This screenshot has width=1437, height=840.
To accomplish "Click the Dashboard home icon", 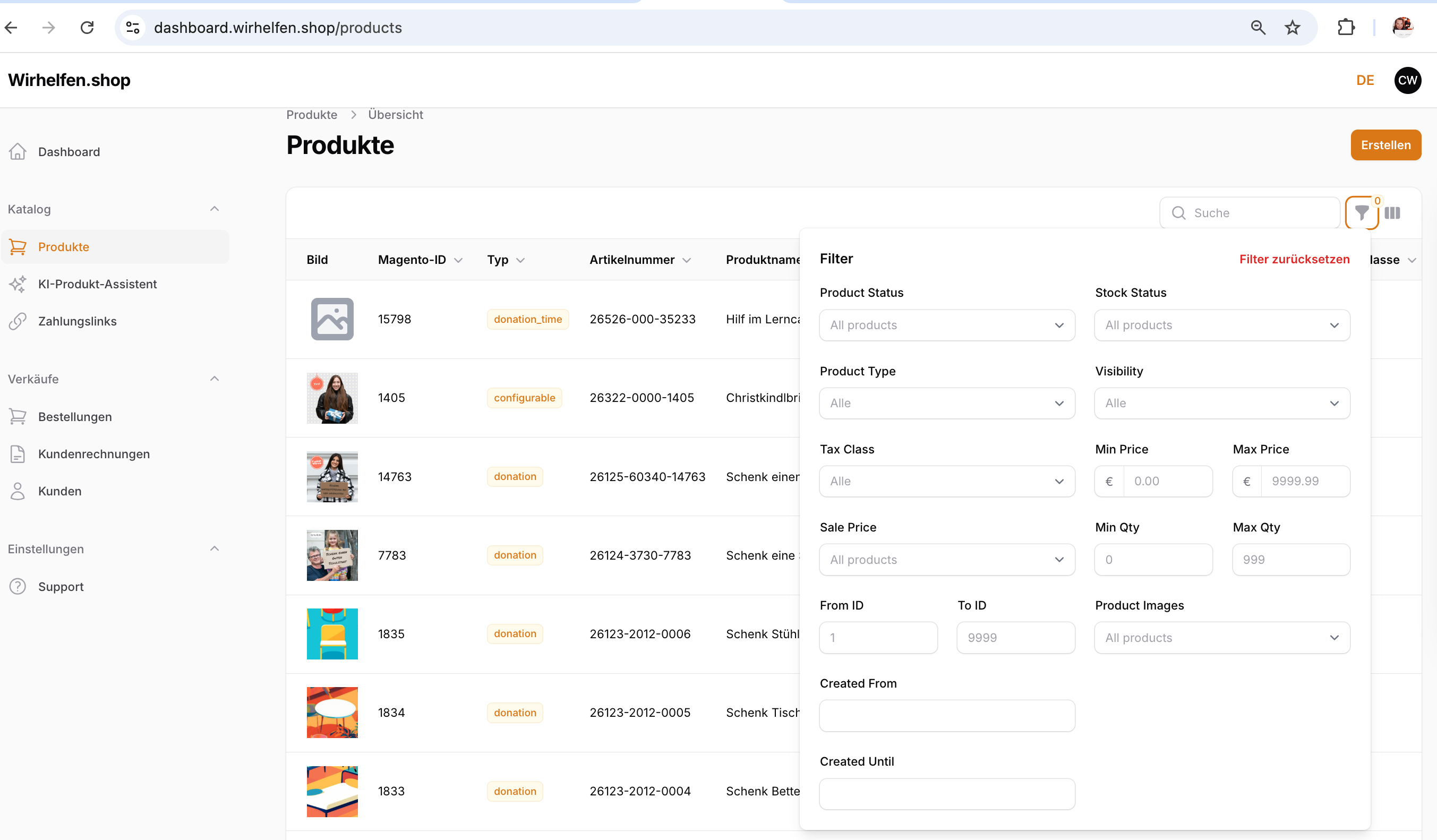I will tap(18, 152).
